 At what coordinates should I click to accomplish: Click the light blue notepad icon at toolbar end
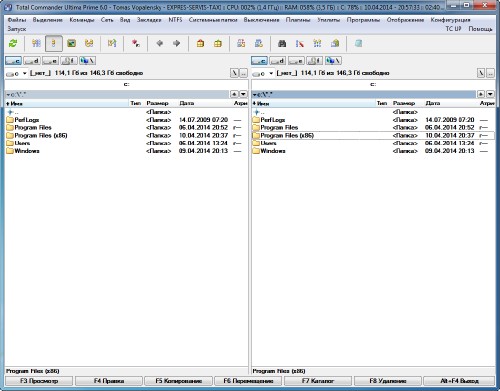[x=358, y=43]
